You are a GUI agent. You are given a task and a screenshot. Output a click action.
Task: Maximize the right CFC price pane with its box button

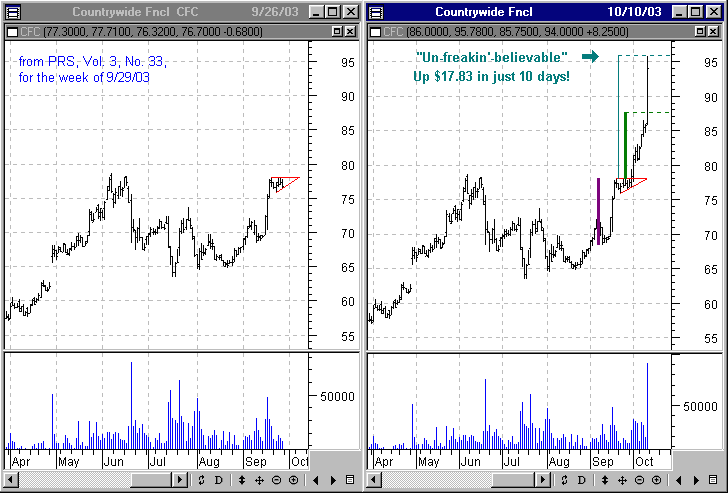701,32
